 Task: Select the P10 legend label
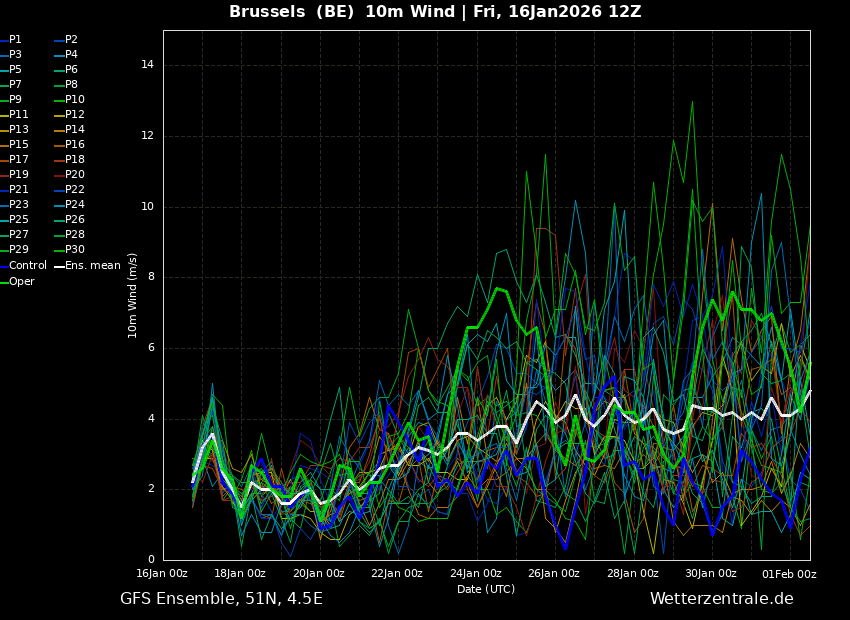click(x=70, y=100)
